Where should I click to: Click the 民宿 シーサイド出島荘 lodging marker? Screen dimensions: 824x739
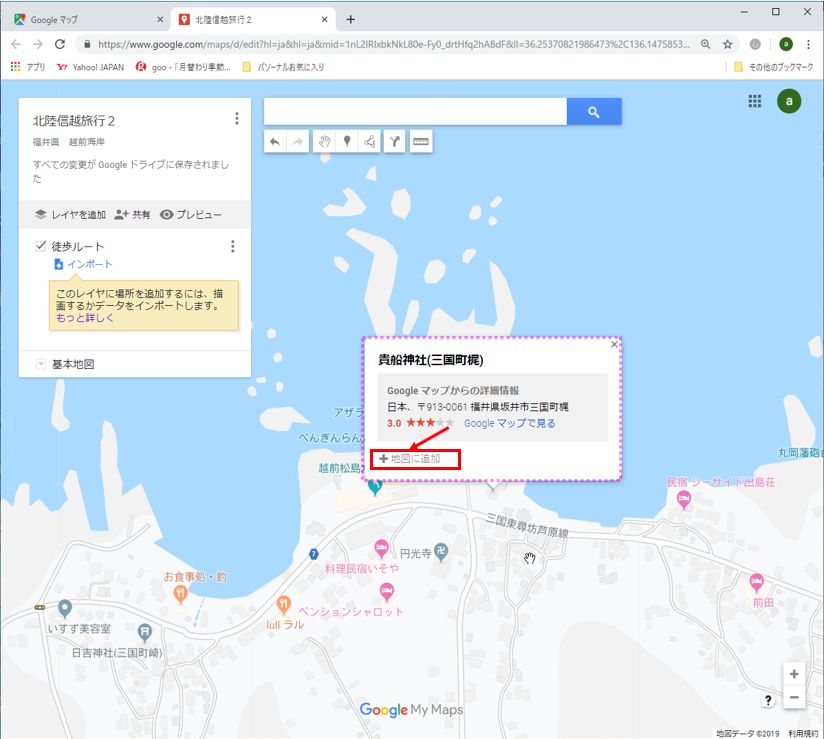click(684, 499)
